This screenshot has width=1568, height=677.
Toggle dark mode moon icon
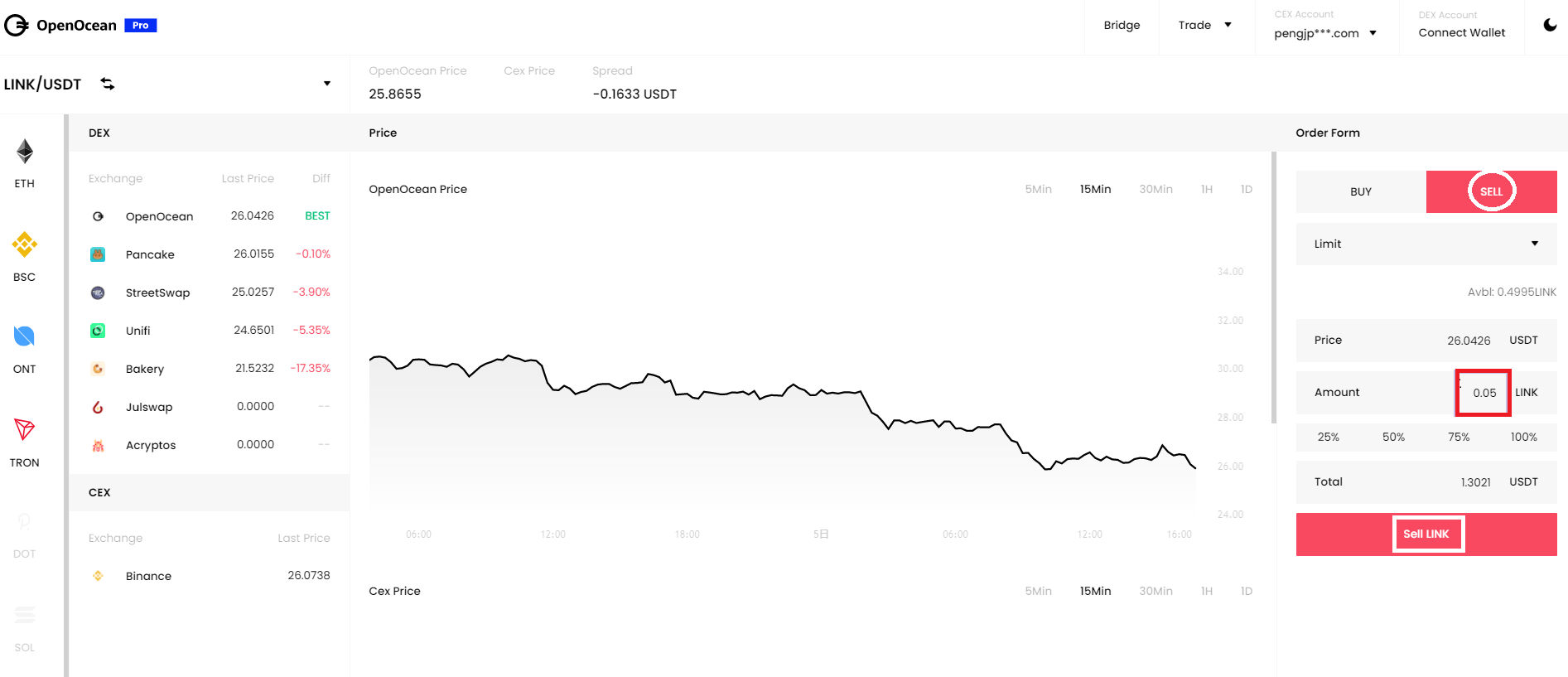(x=1550, y=25)
